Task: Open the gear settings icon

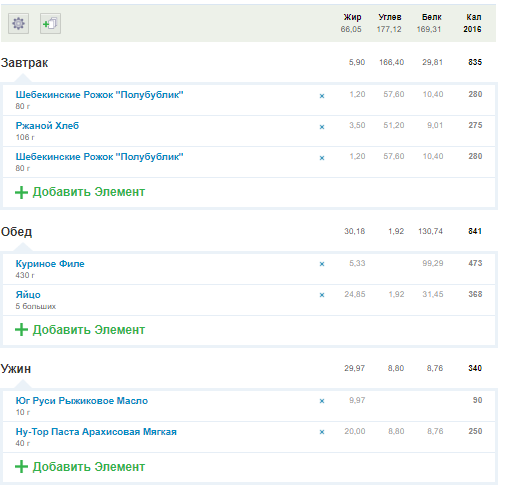Action: (x=18, y=23)
